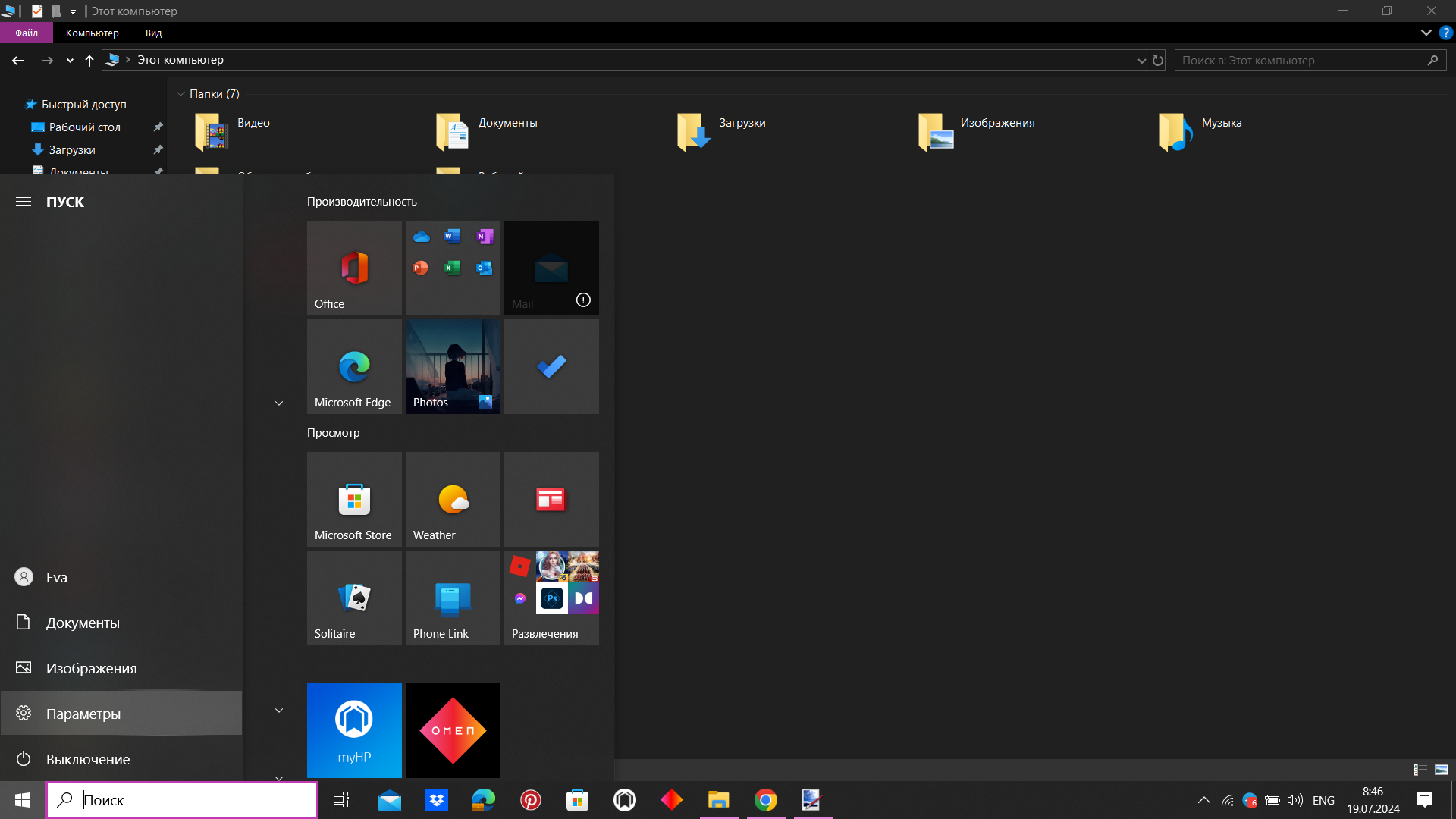Open Выключение power options
This screenshot has width=1456, height=819.
click(x=121, y=759)
